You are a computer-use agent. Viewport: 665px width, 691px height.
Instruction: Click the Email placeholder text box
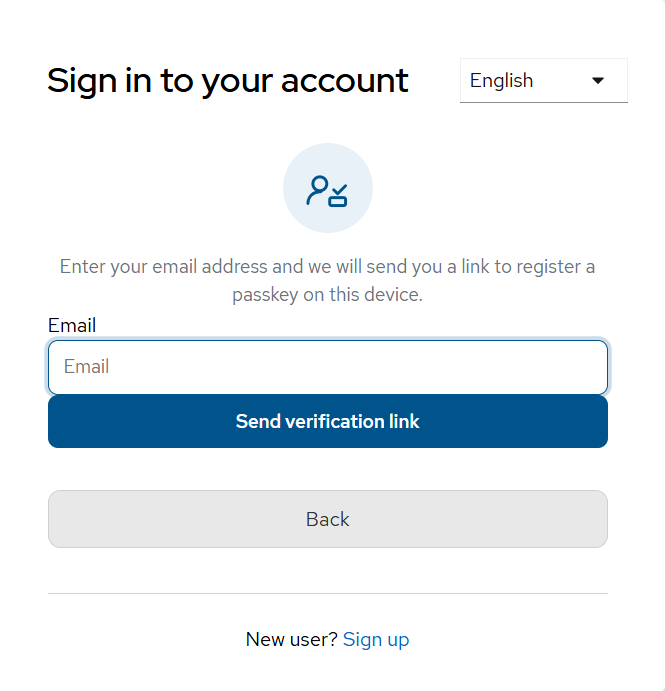(327, 367)
